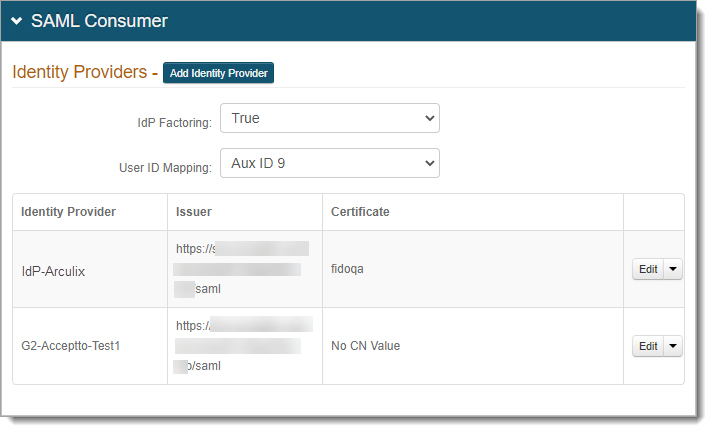Open caret menu beside IdP-Arculix Edit
The height and width of the screenshot is (432, 712).
click(x=672, y=269)
